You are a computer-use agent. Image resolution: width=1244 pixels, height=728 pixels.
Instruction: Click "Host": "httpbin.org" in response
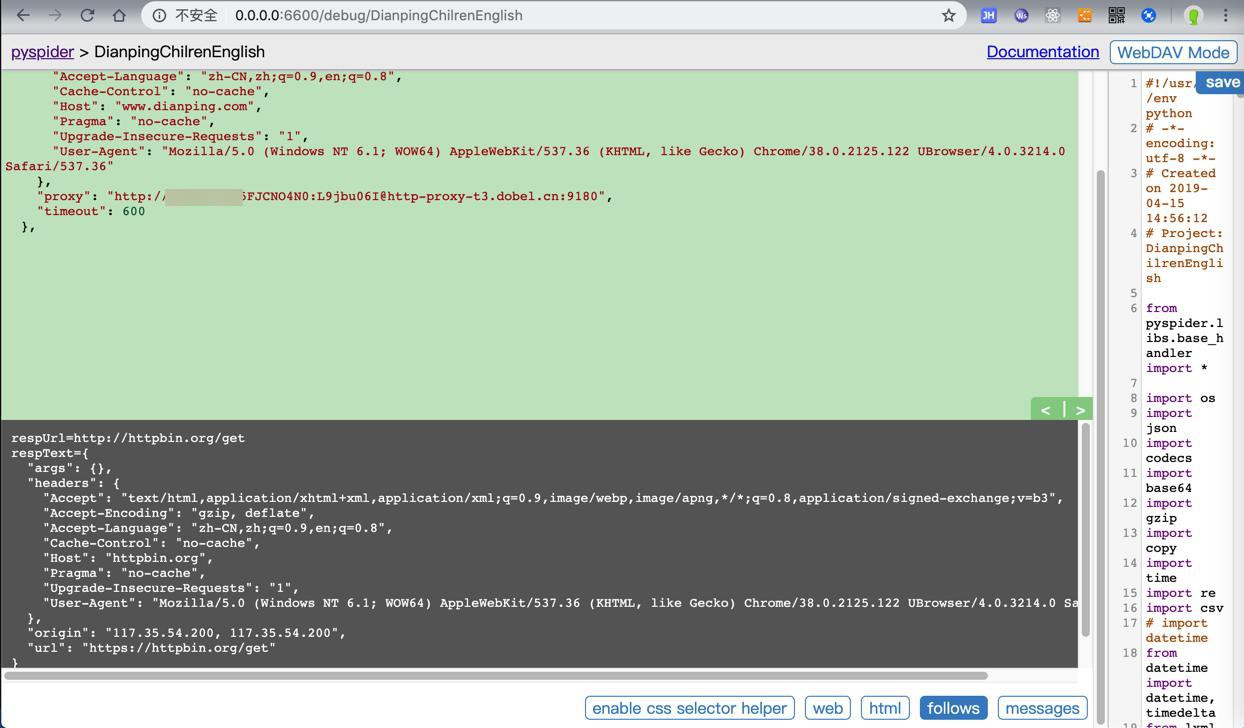(x=128, y=558)
